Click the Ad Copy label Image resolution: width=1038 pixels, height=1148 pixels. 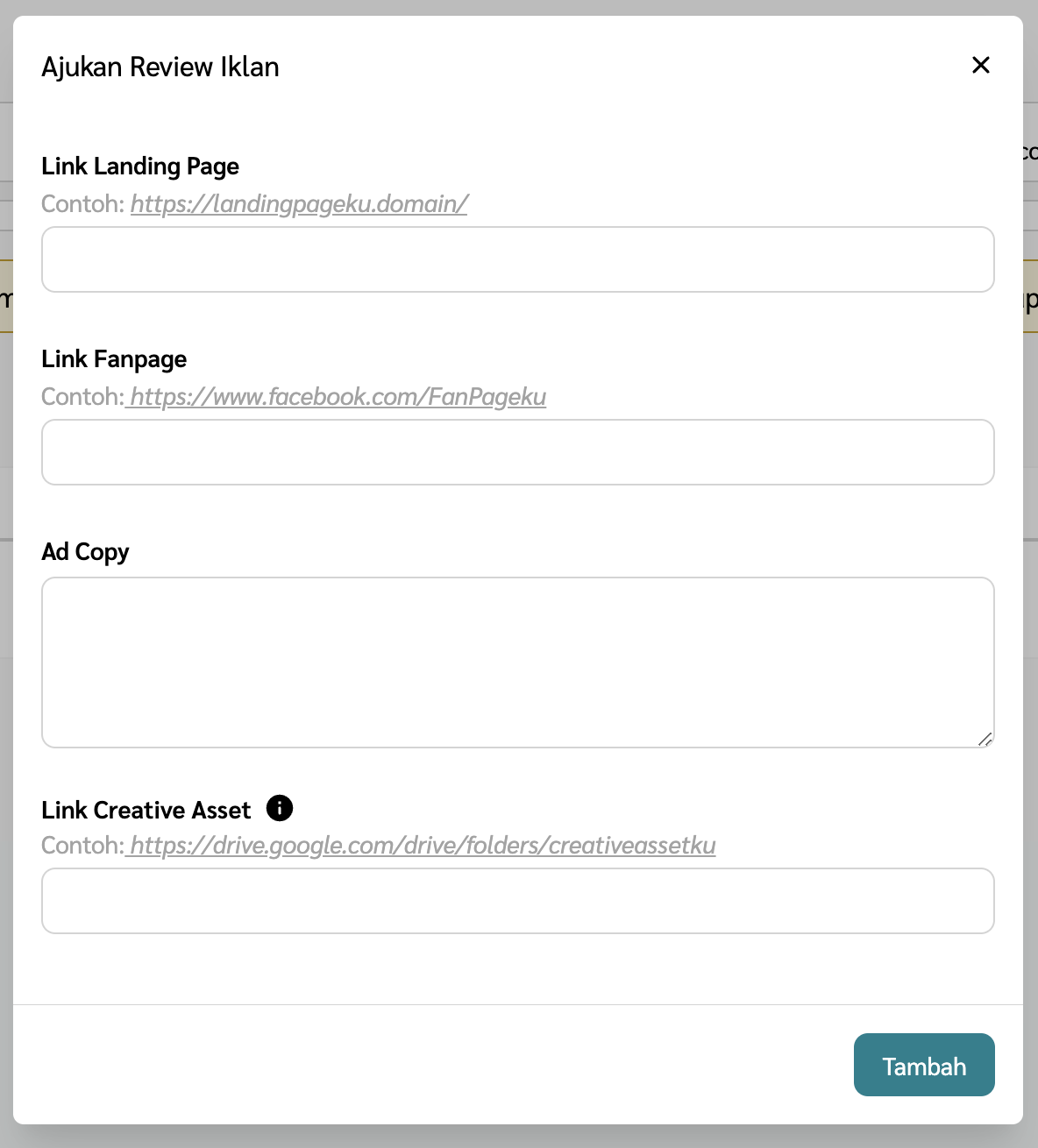point(85,552)
